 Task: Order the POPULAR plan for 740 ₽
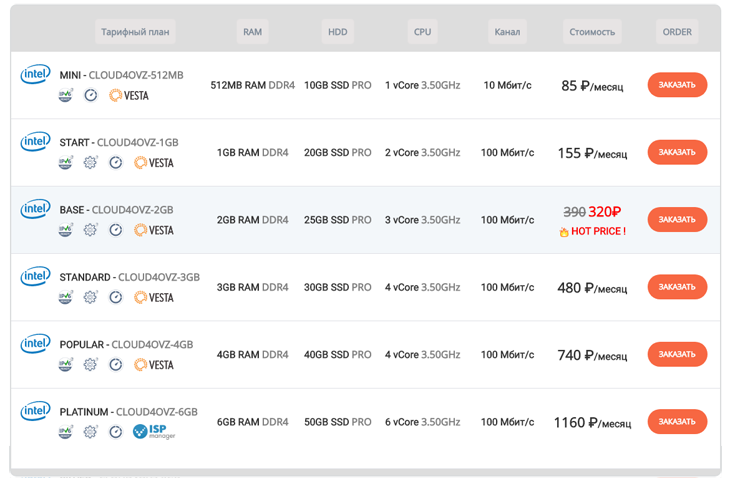(x=677, y=354)
